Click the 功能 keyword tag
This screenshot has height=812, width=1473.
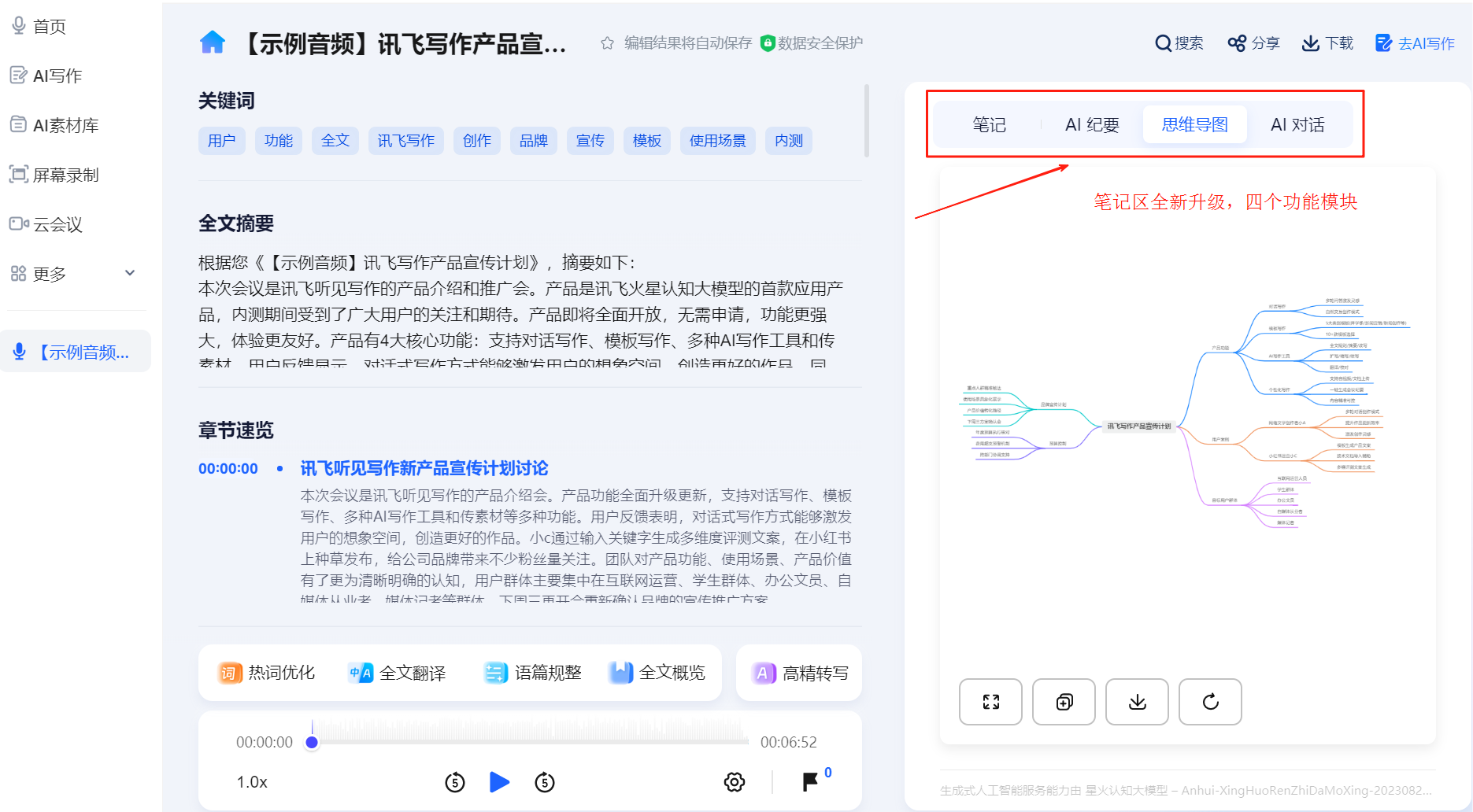(279, 141)
